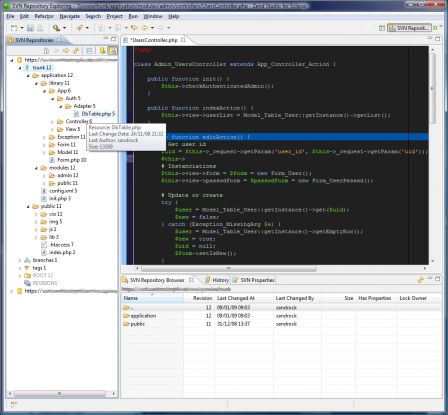The height and width of the screenshot is (415, 448).
Task: Click the Save floppy disk icon
Action: [30, 28]
